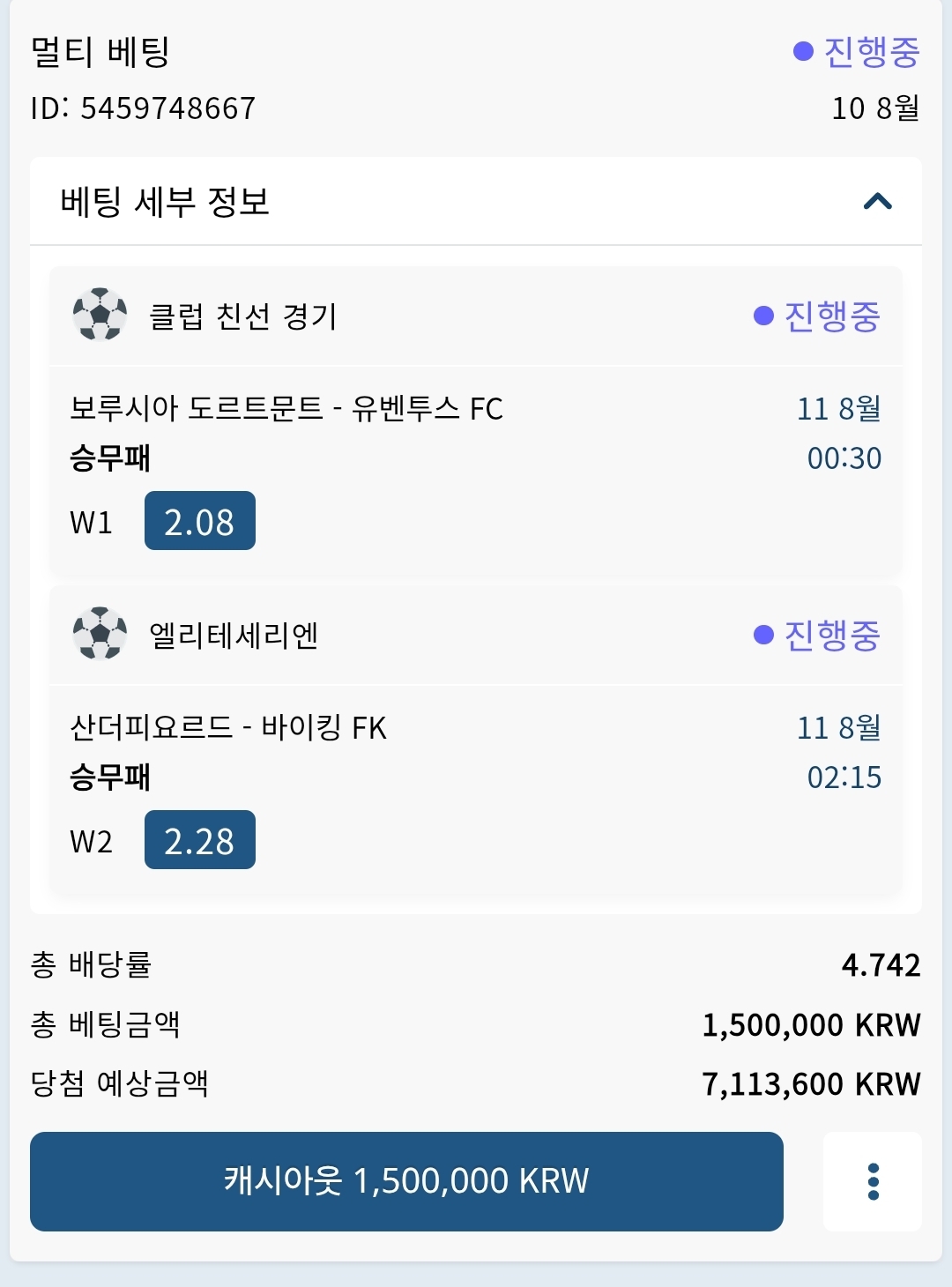Image resolution: width=952 pixels, height=1287 pixels.
Task: Click the soccer ball icon for 엘리테세리엔
Action: click(100, 633)
